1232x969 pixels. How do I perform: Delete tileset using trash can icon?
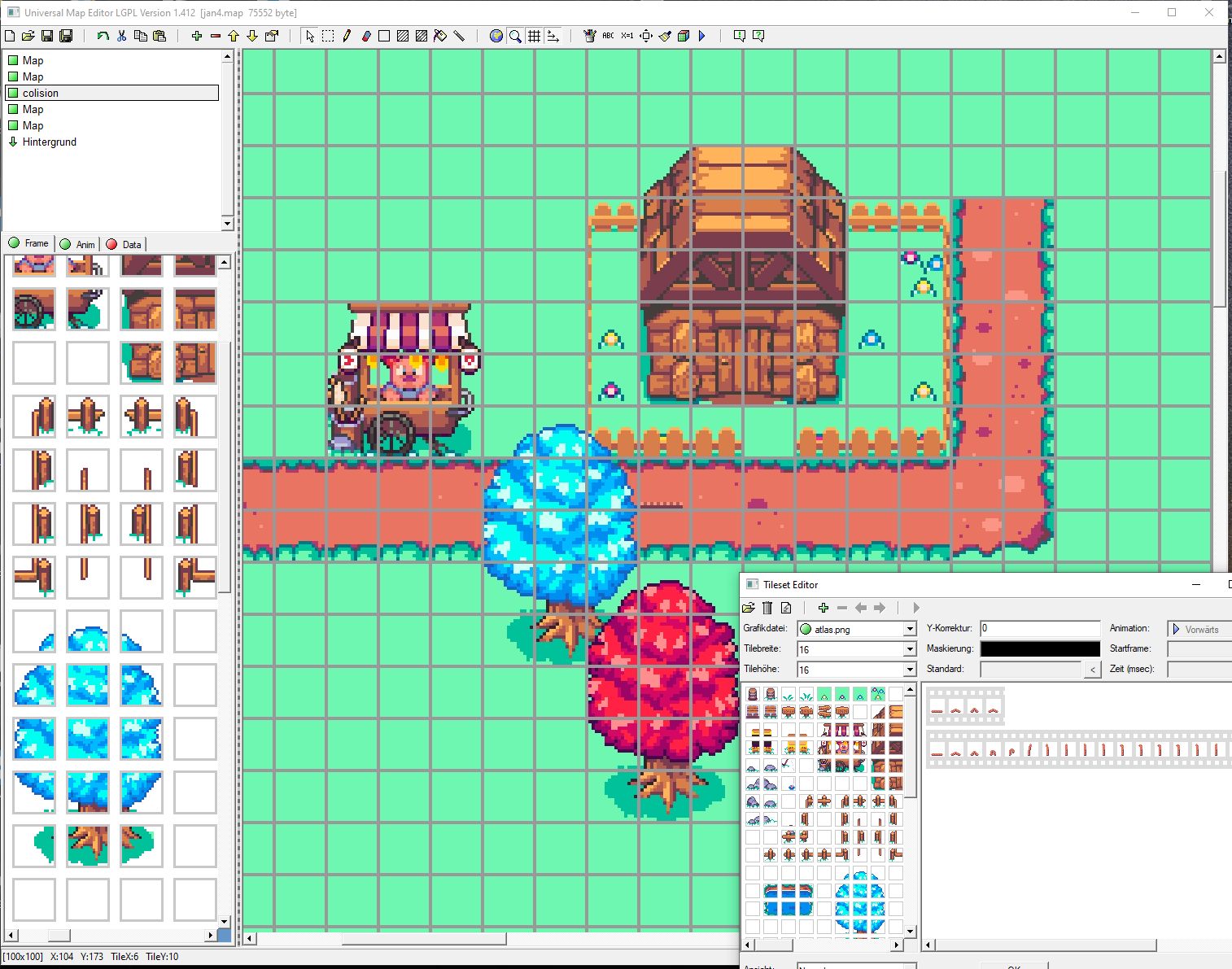tap(767, 608)
